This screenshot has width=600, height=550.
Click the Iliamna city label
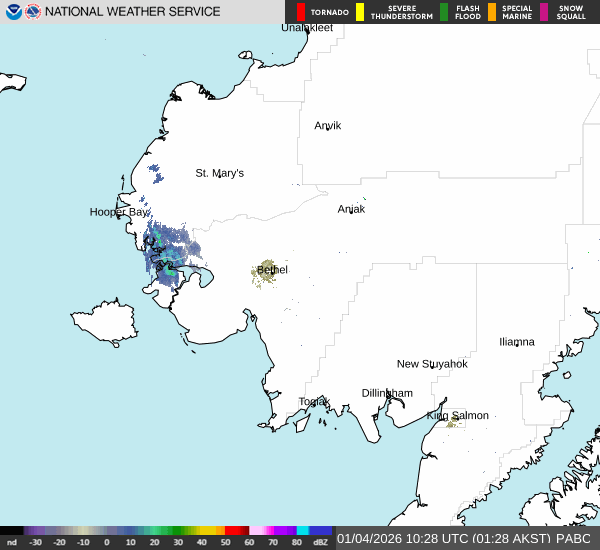click(x=517, y=342)
